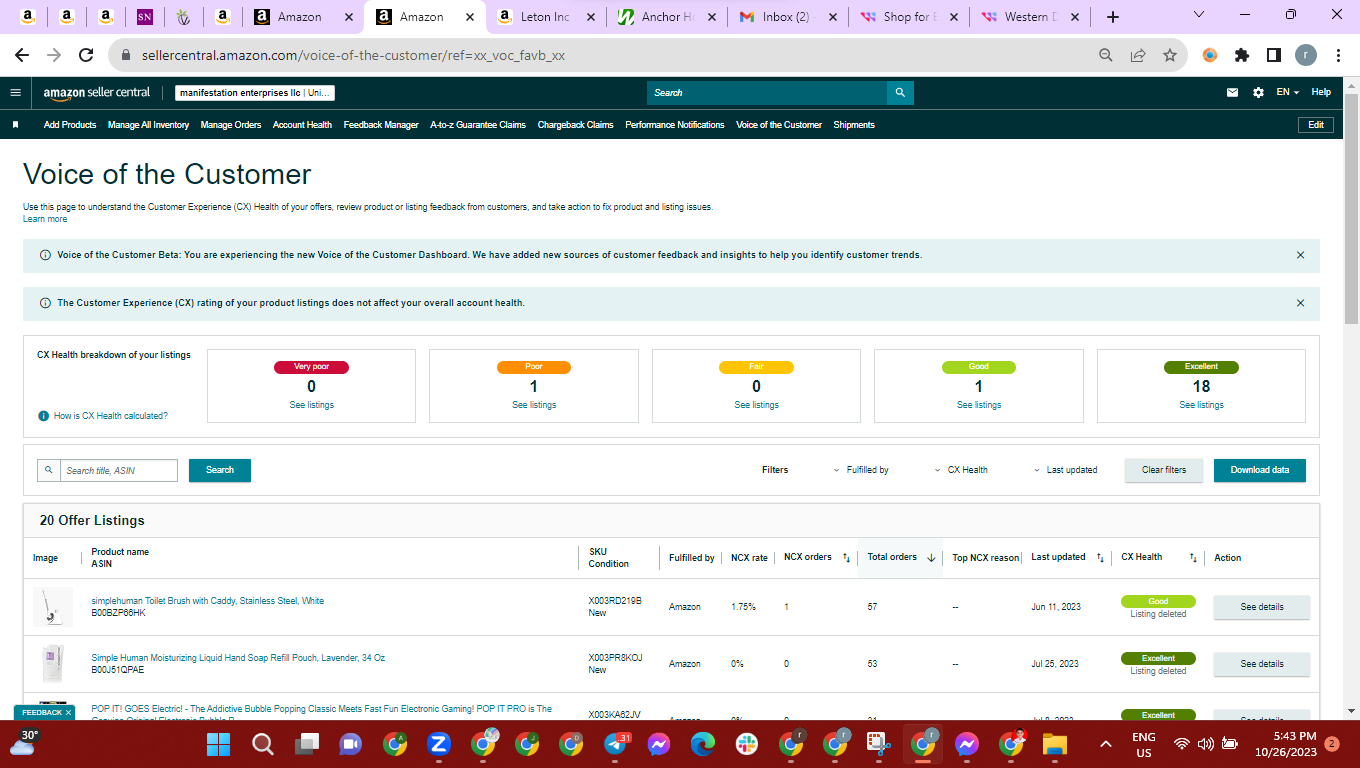Go to Manage Orders

click(x=231, y=125)
